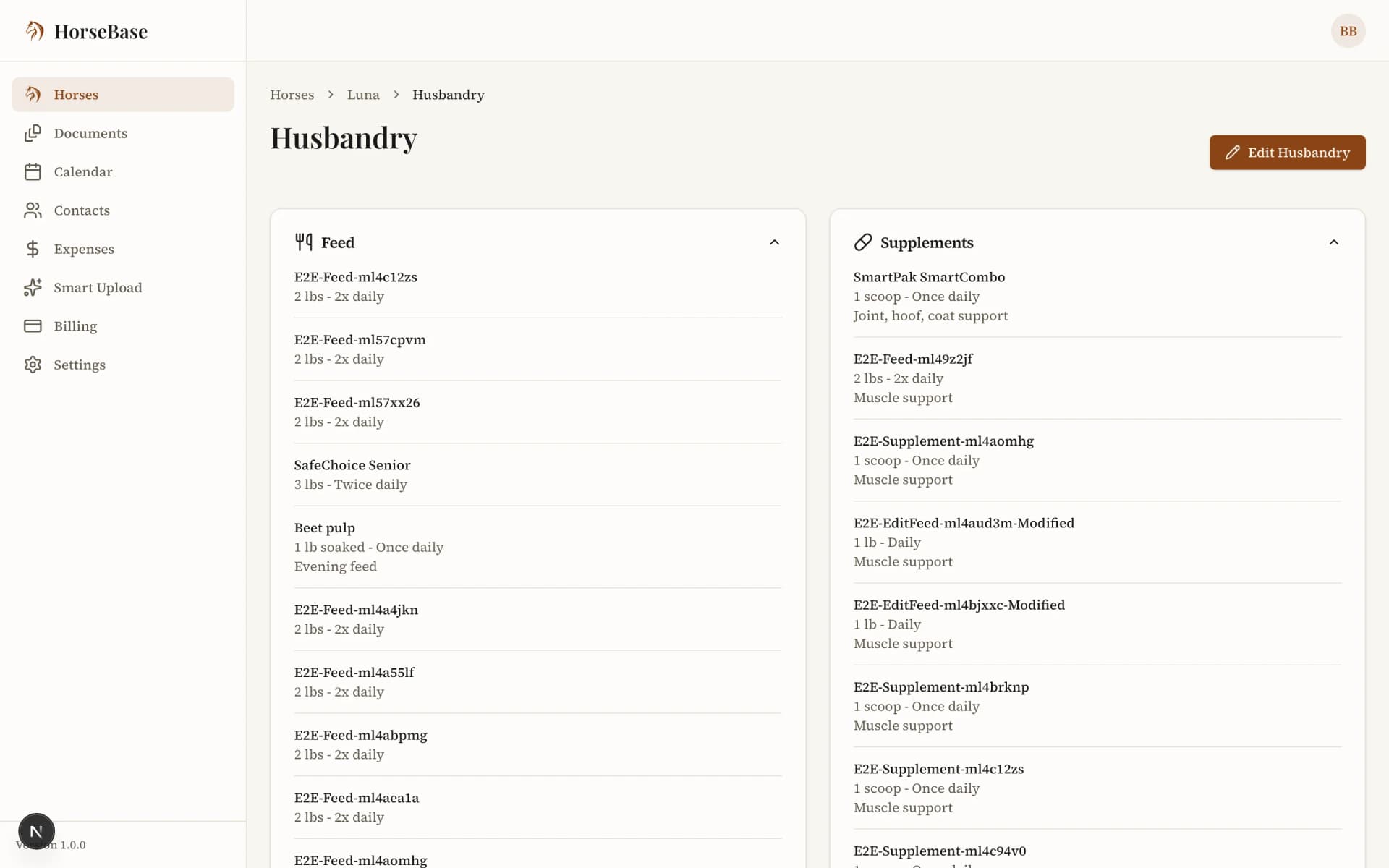1389x868 pixels.
Task: Select the SafeChoice Senior feed entry
Action: (352, 465)
